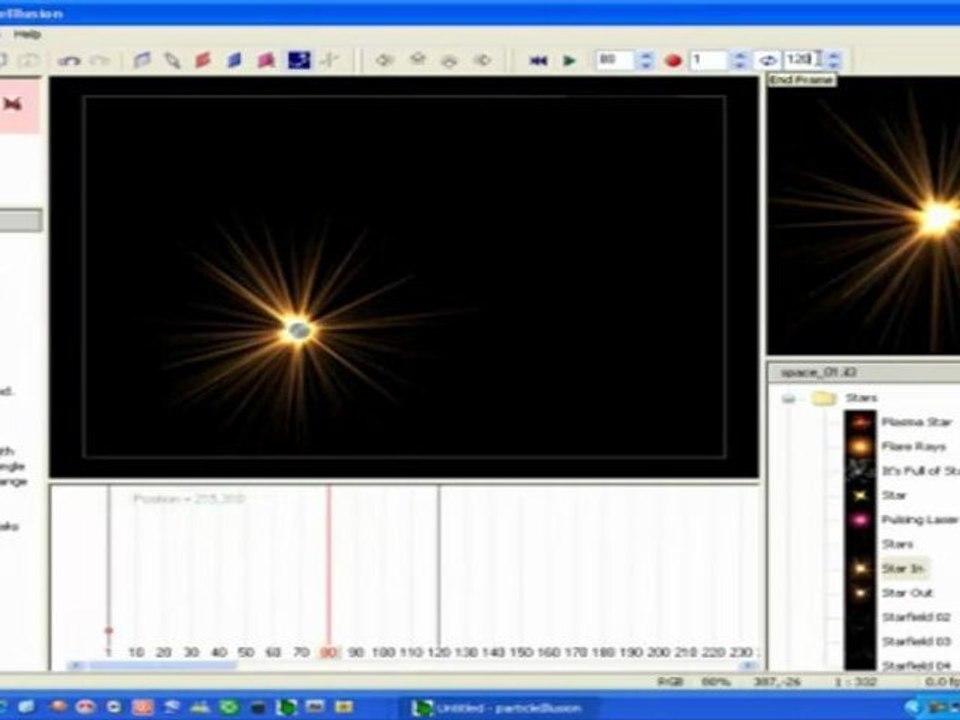Screen dimensions: 960x720
Task: Toggle the loop playback icon
Action: 768,60
